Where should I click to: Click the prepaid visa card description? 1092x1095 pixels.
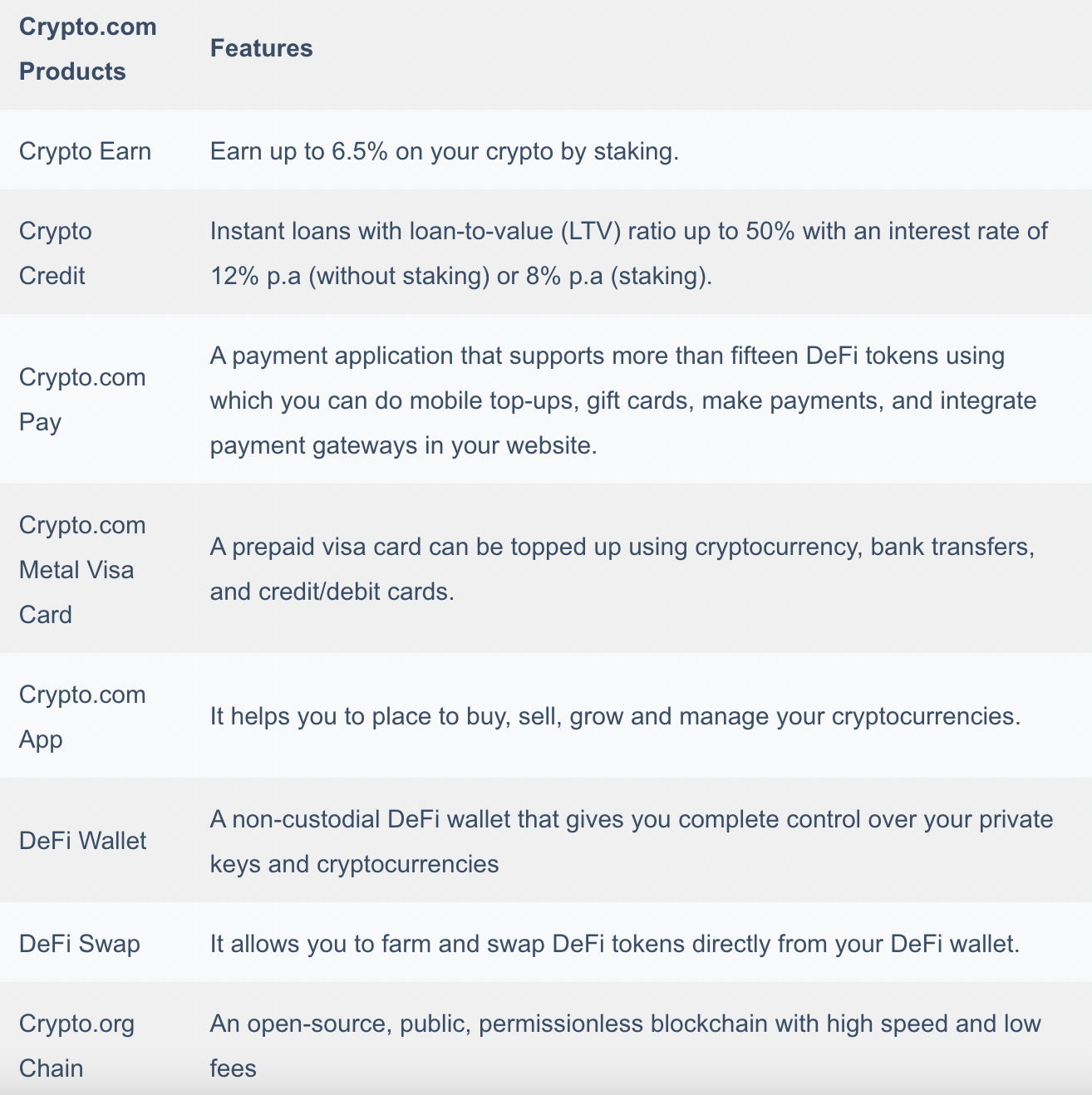pos(622,569)
